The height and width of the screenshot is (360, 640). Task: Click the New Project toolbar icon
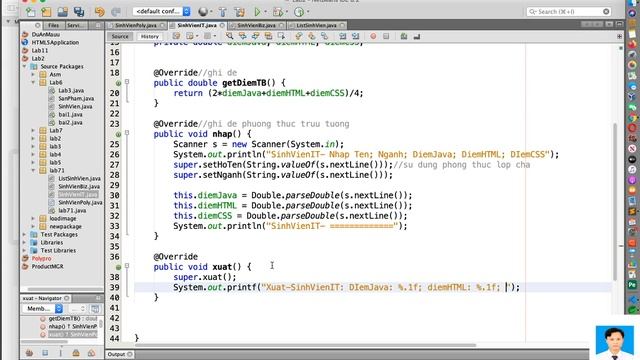point(46,12)
